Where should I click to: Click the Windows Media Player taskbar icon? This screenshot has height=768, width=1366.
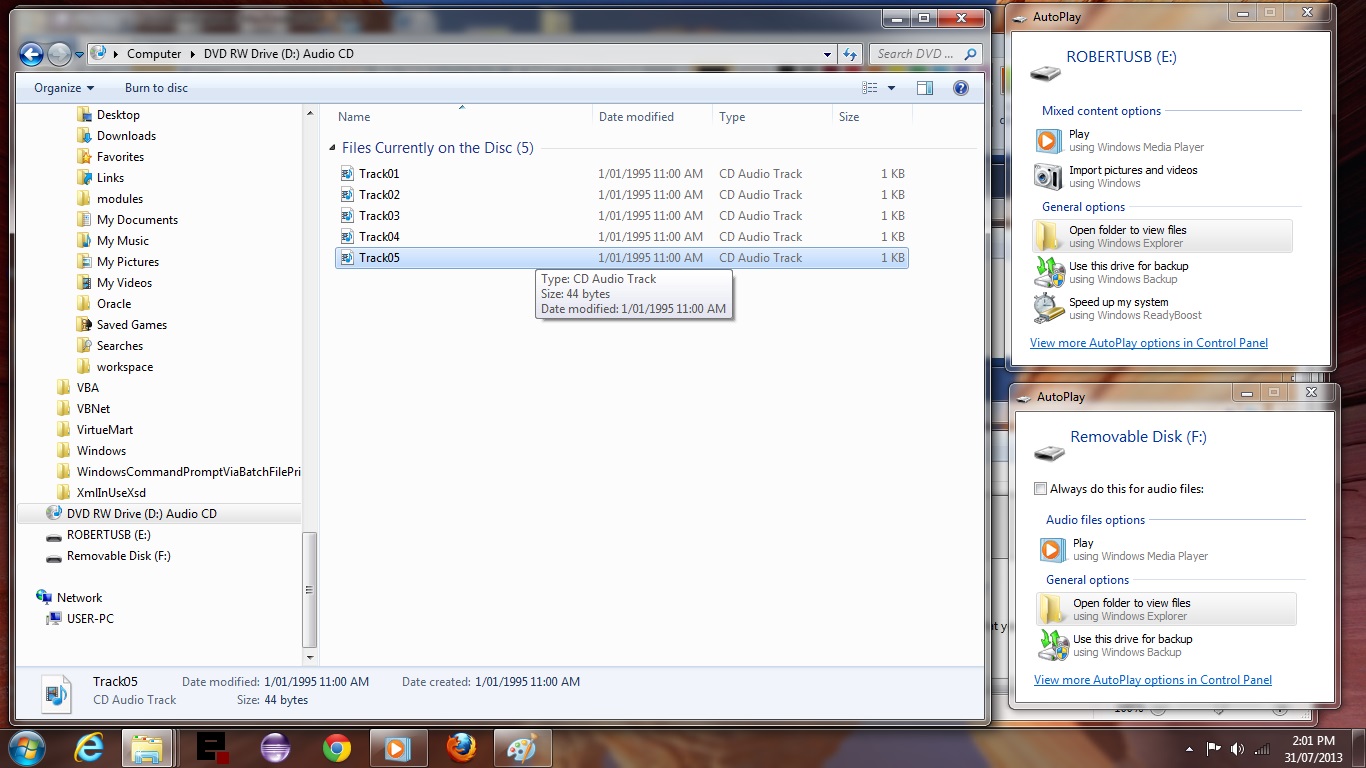[x=397, y=748]
